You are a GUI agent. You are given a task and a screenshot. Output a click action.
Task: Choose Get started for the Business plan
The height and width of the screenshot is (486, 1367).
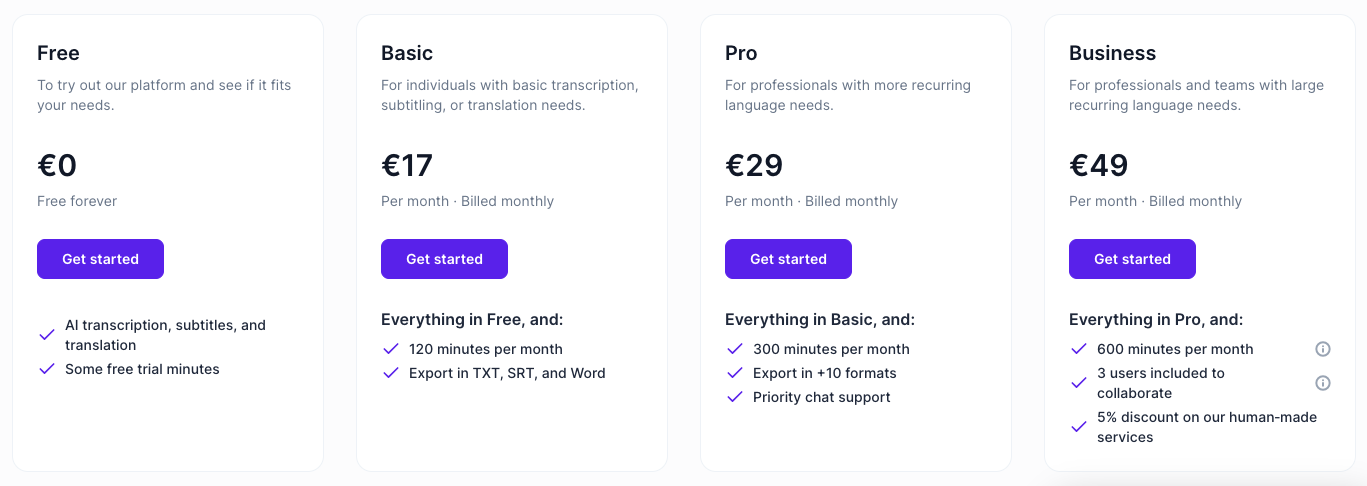point(1132,259)
